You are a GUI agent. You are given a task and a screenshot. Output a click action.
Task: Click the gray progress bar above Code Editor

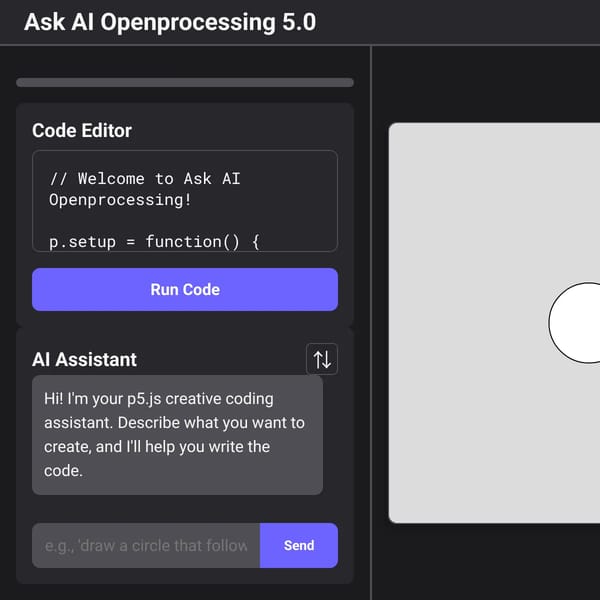pos(185,82)
